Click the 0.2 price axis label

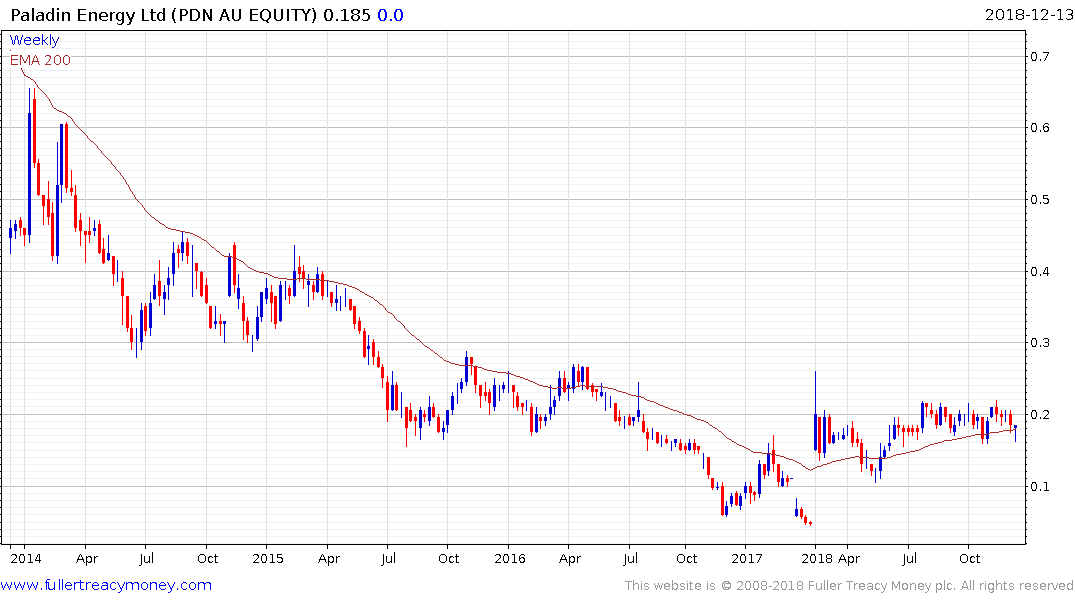1040,415
